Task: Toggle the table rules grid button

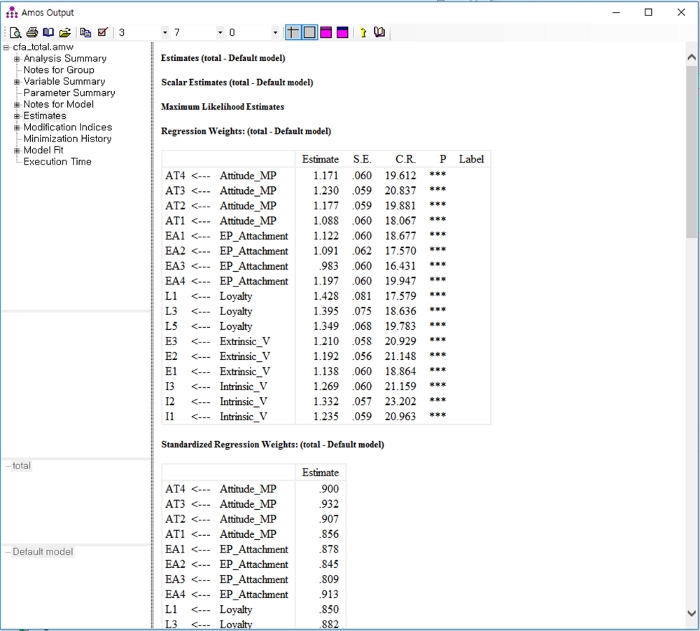Action: pyautogui.click(x=293, y=33)
